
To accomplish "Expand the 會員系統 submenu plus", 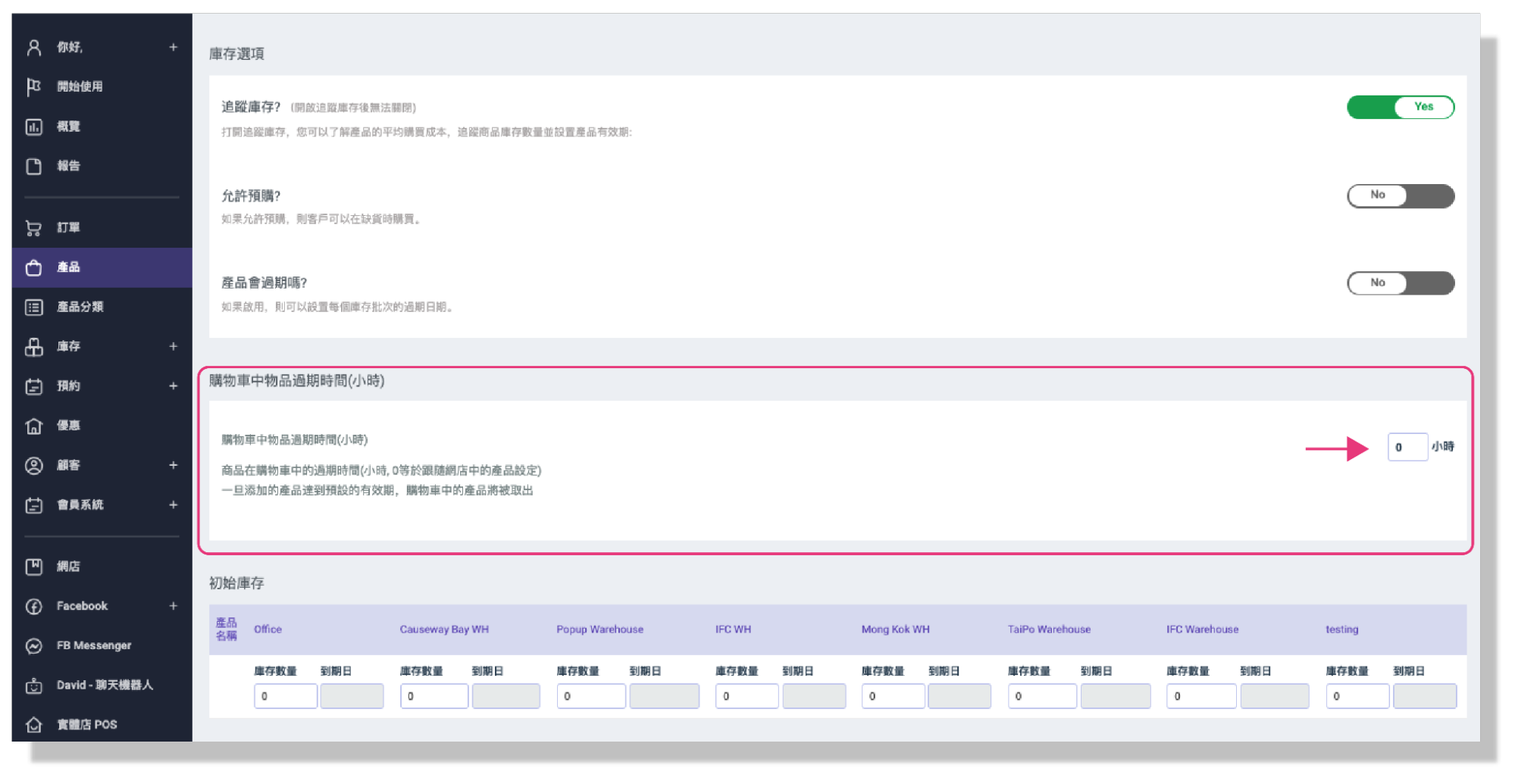I will point(173,504).
